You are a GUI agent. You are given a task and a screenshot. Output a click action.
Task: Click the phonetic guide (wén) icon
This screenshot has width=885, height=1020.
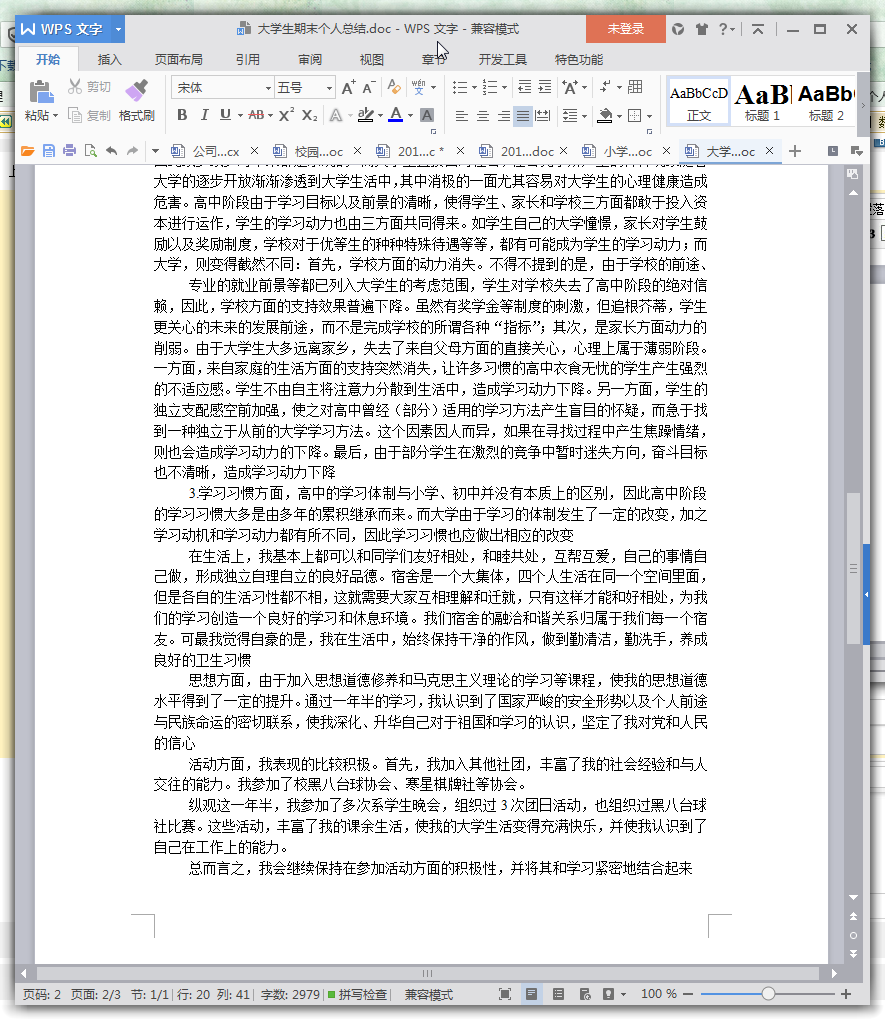tap(418, 87)
